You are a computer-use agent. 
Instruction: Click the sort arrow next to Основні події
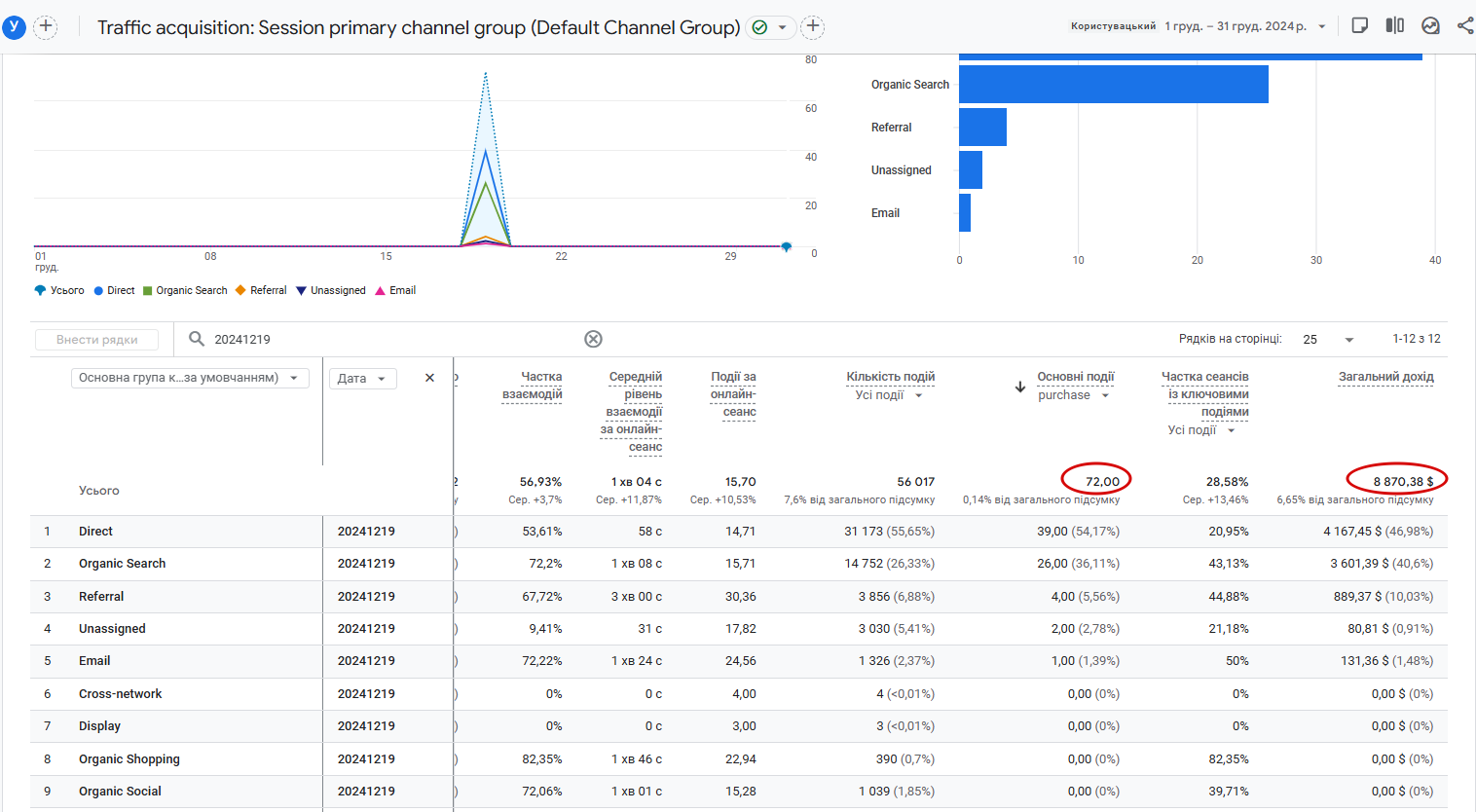[x=1020, y=387]
